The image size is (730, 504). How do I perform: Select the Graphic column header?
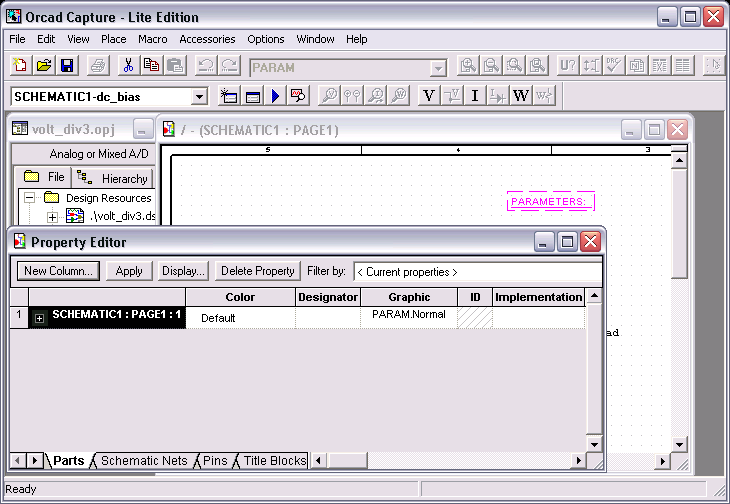pos(409,297)
